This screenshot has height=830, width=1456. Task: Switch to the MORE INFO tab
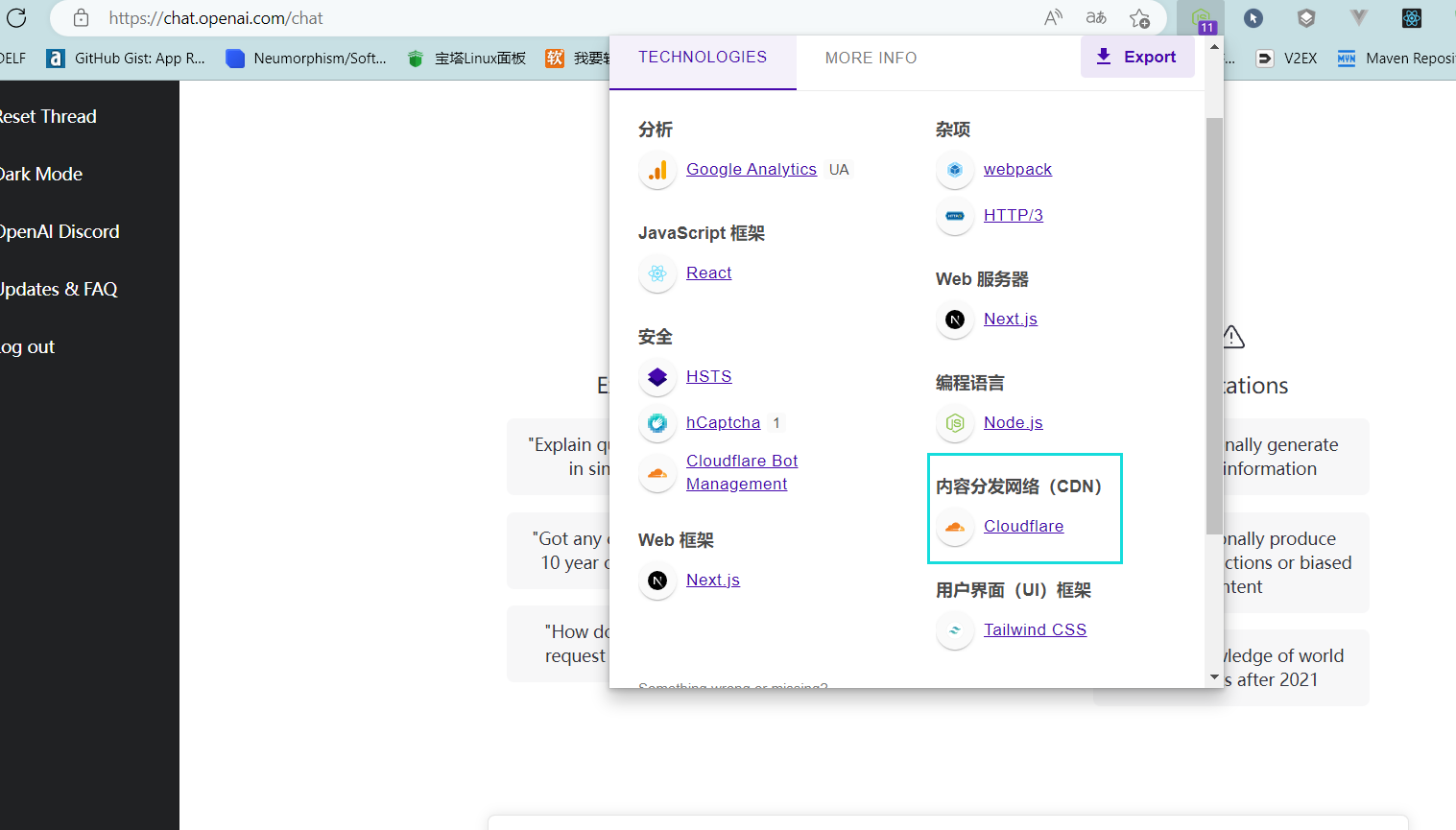tap(871, 58)
